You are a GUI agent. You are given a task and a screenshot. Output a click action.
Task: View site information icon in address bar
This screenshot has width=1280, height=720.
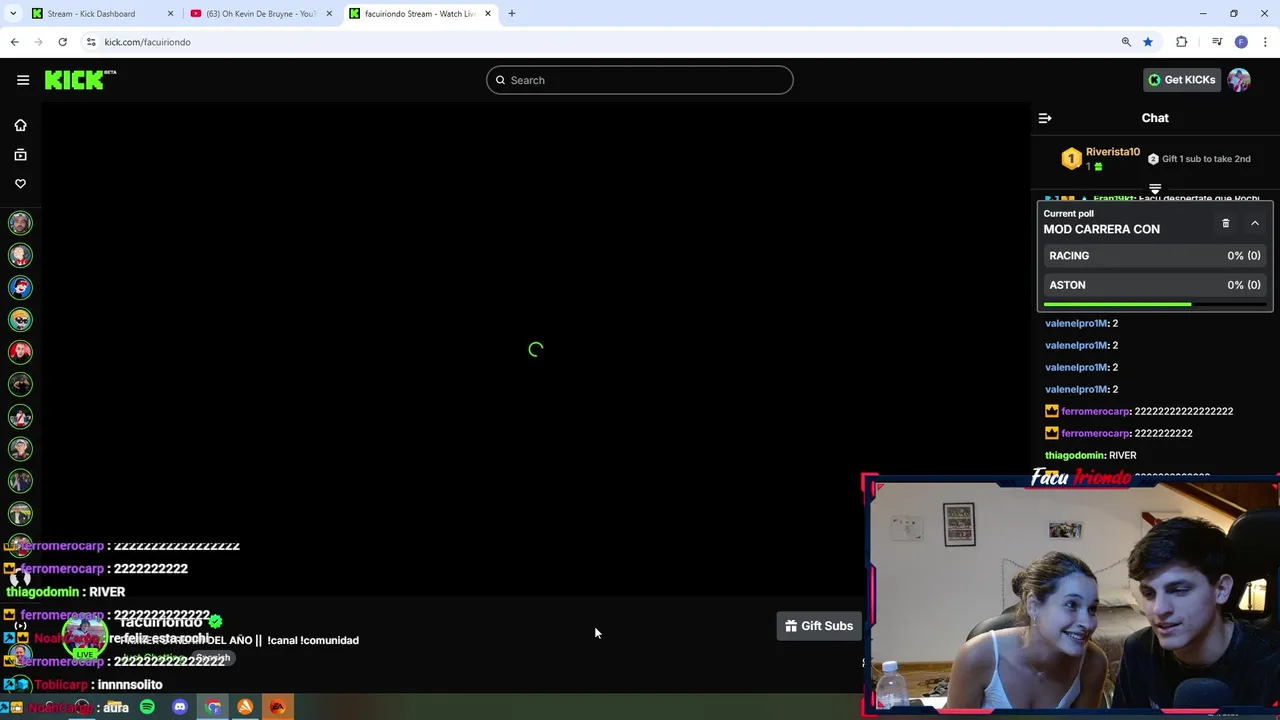tap(91, 42)
